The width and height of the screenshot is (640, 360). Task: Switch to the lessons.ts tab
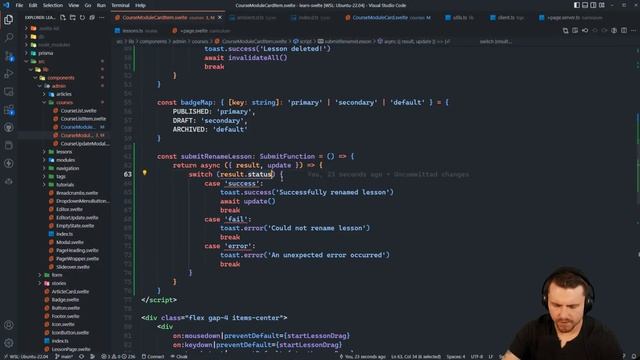pos(136,31)
